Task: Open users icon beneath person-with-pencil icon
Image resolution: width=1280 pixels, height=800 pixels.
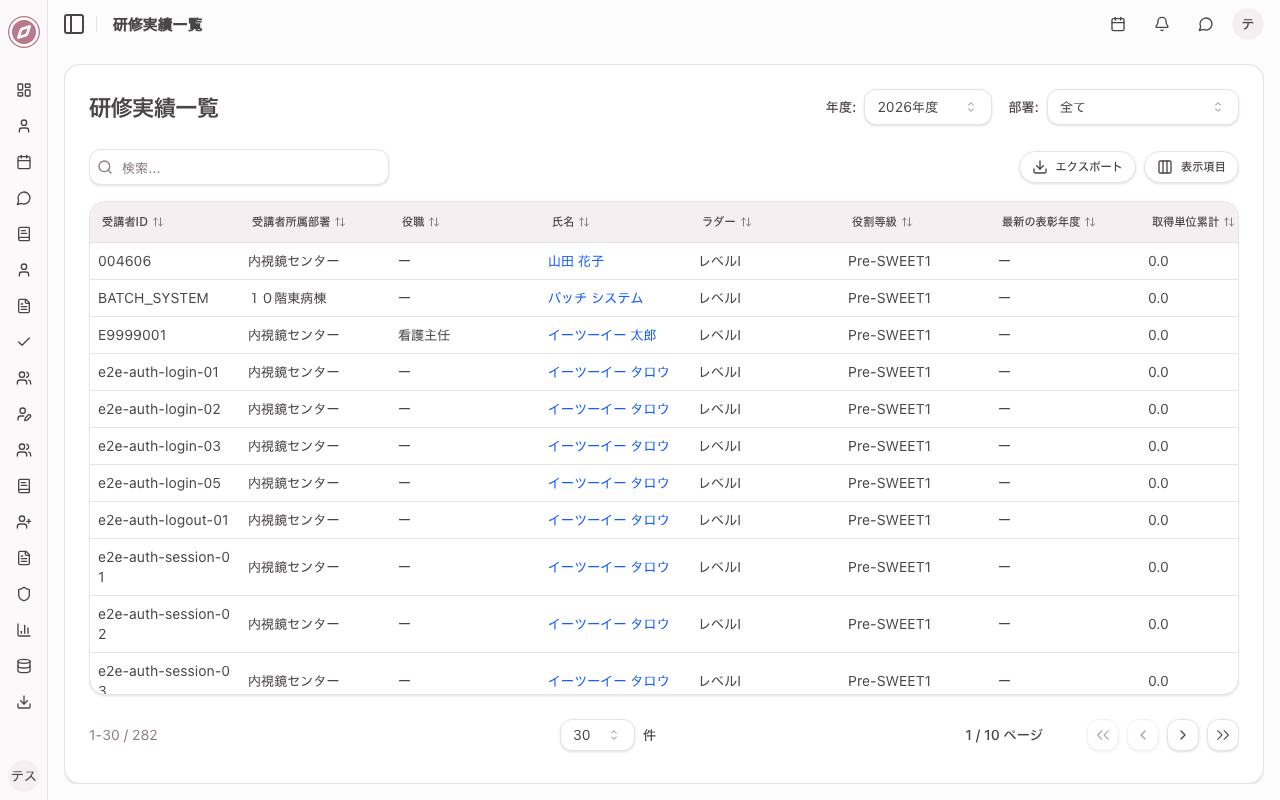Action: (x=24, y=450)
